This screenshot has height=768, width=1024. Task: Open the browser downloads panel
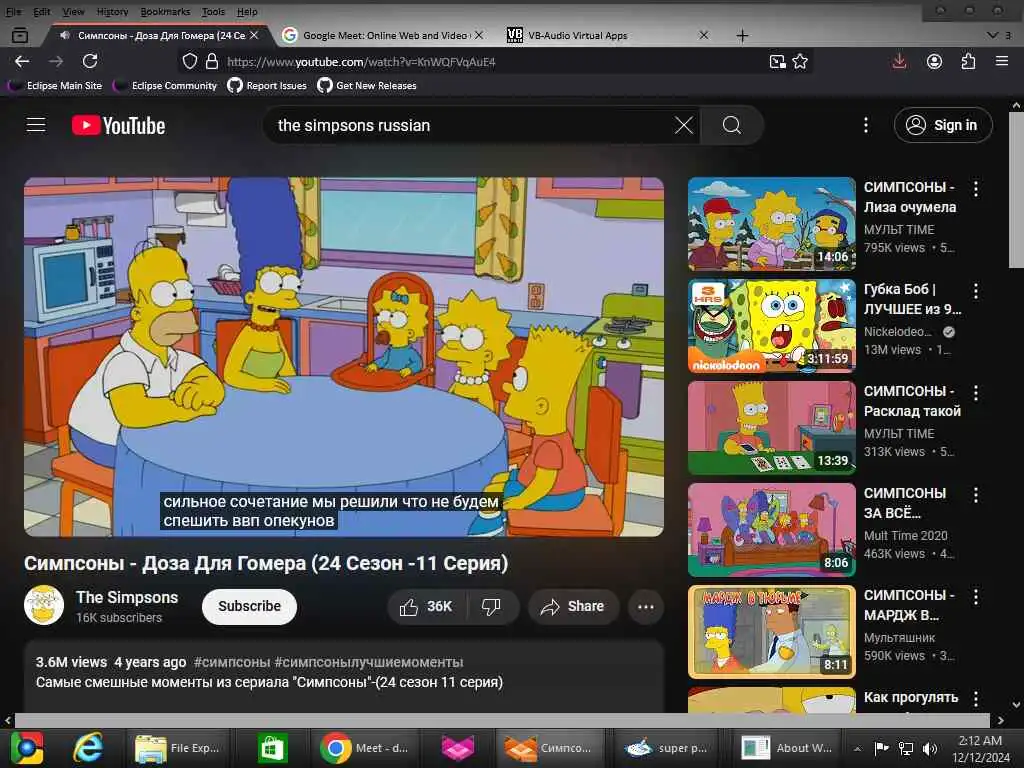pos(899,61)
